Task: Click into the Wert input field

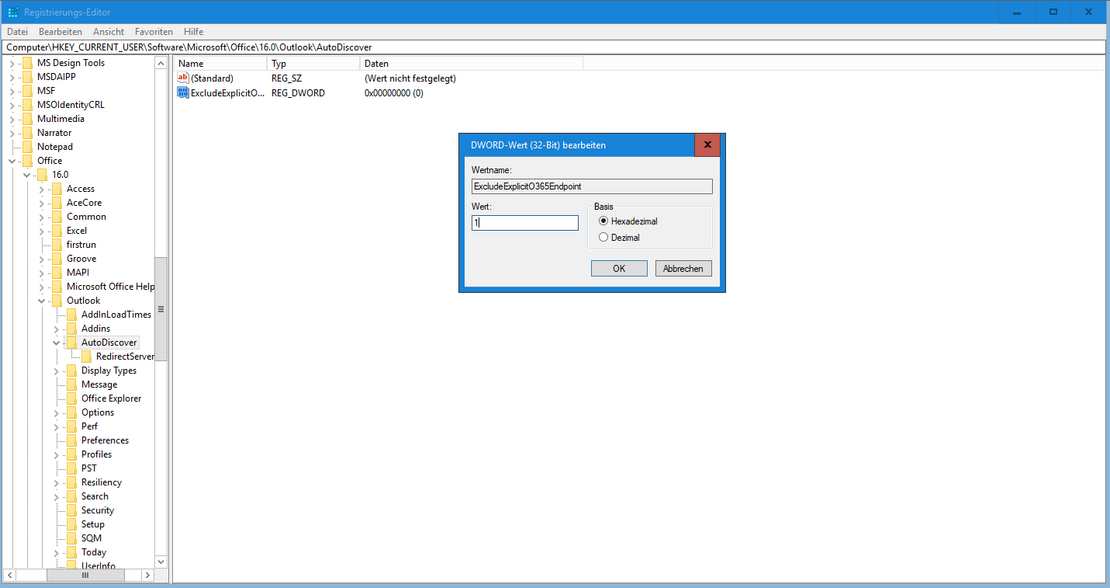Action: click(525, 223)
